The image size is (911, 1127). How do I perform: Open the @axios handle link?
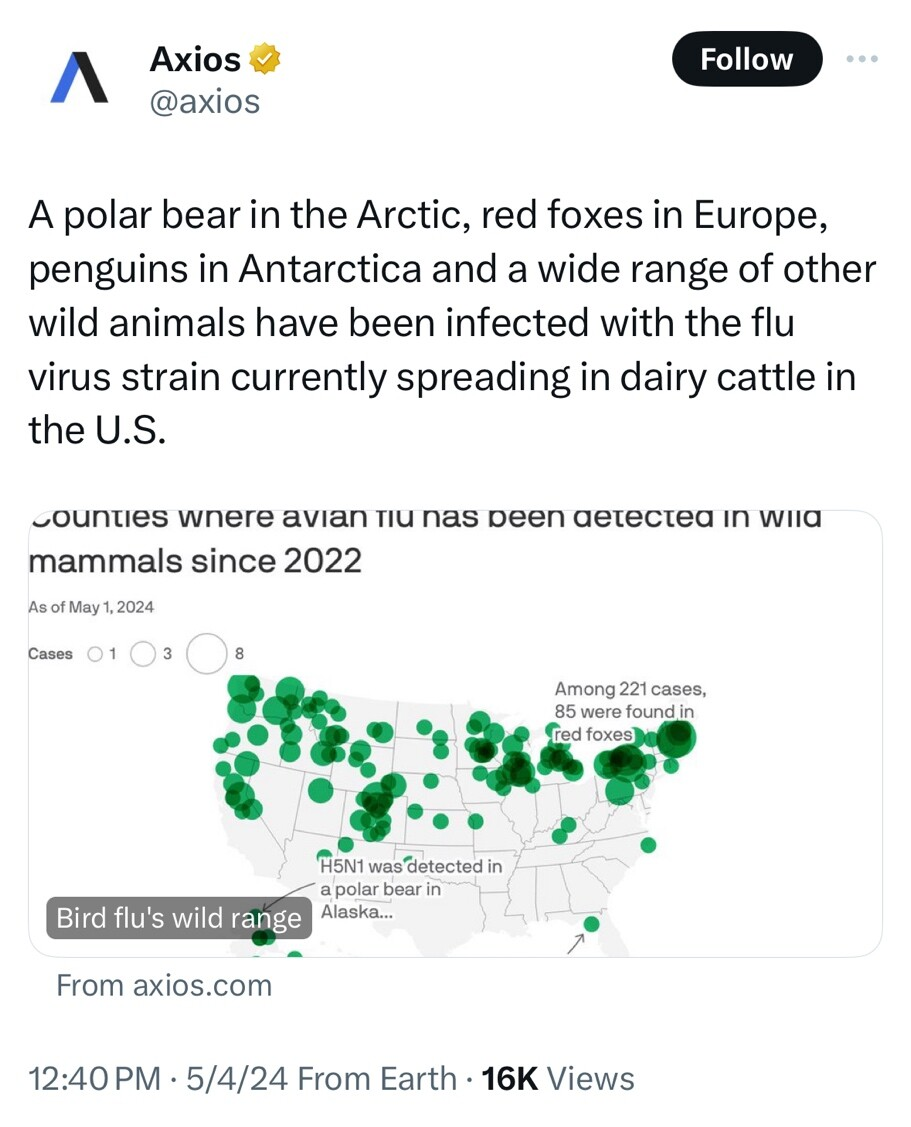pyautogui.click(x=205, y=101)
